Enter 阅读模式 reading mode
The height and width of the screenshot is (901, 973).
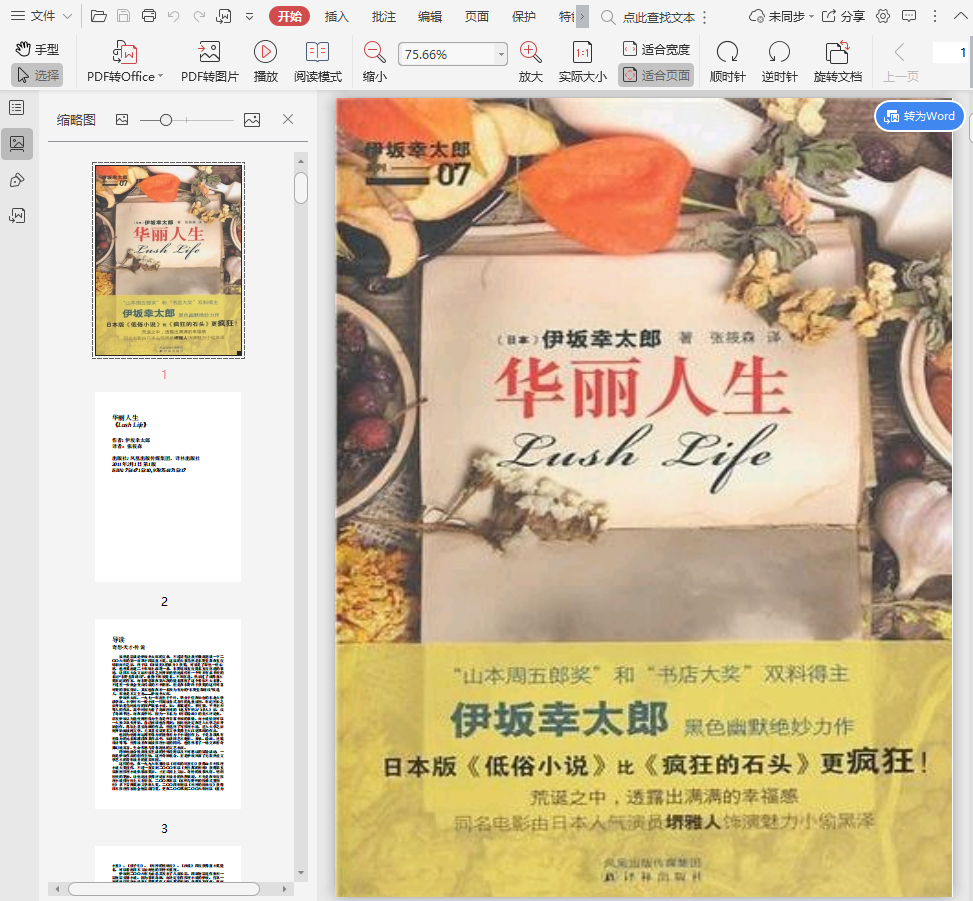click(x=318, y=61)
